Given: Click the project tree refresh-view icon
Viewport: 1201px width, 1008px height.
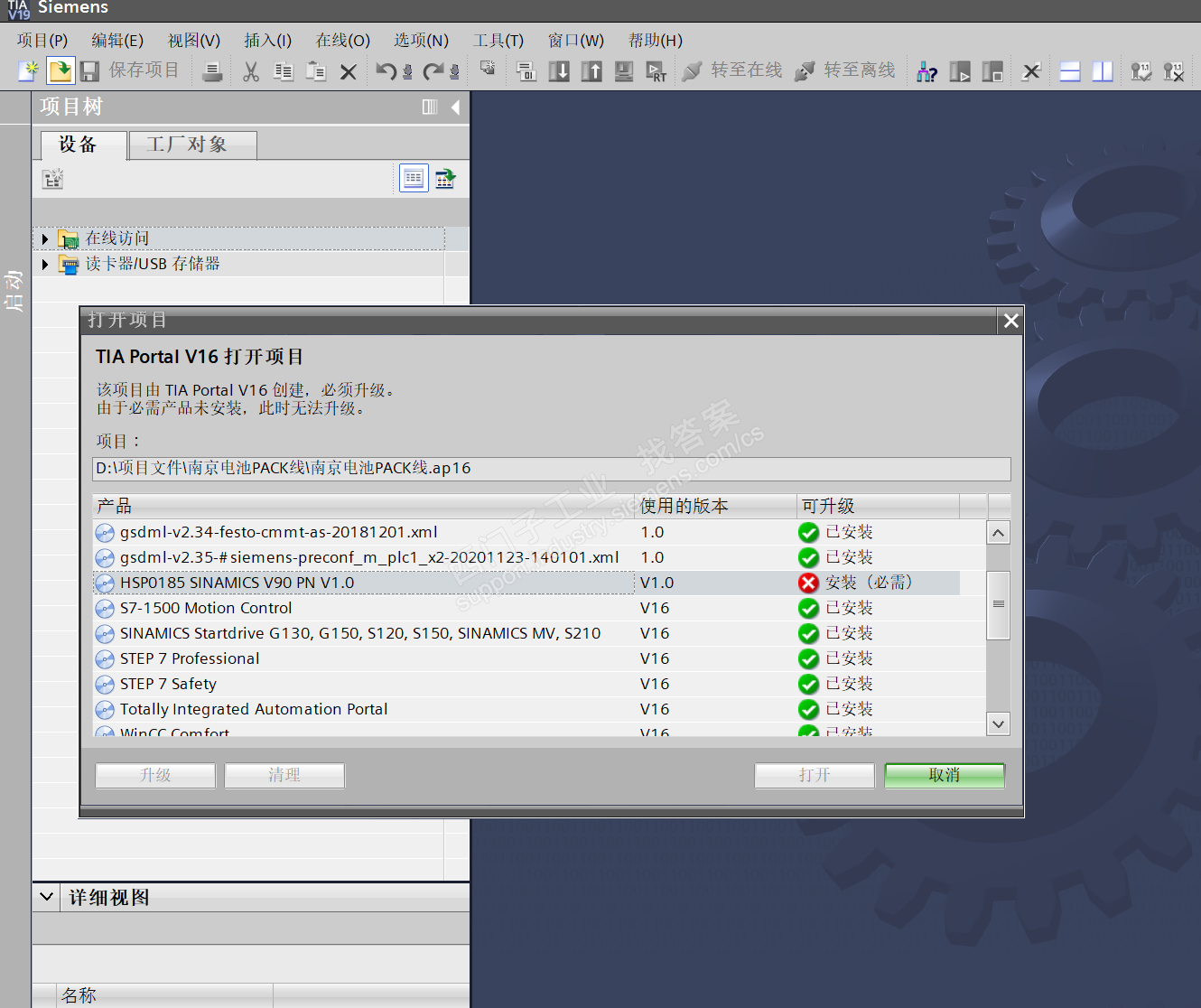Looking at the screenshot, I should click(x=446, y=178).
